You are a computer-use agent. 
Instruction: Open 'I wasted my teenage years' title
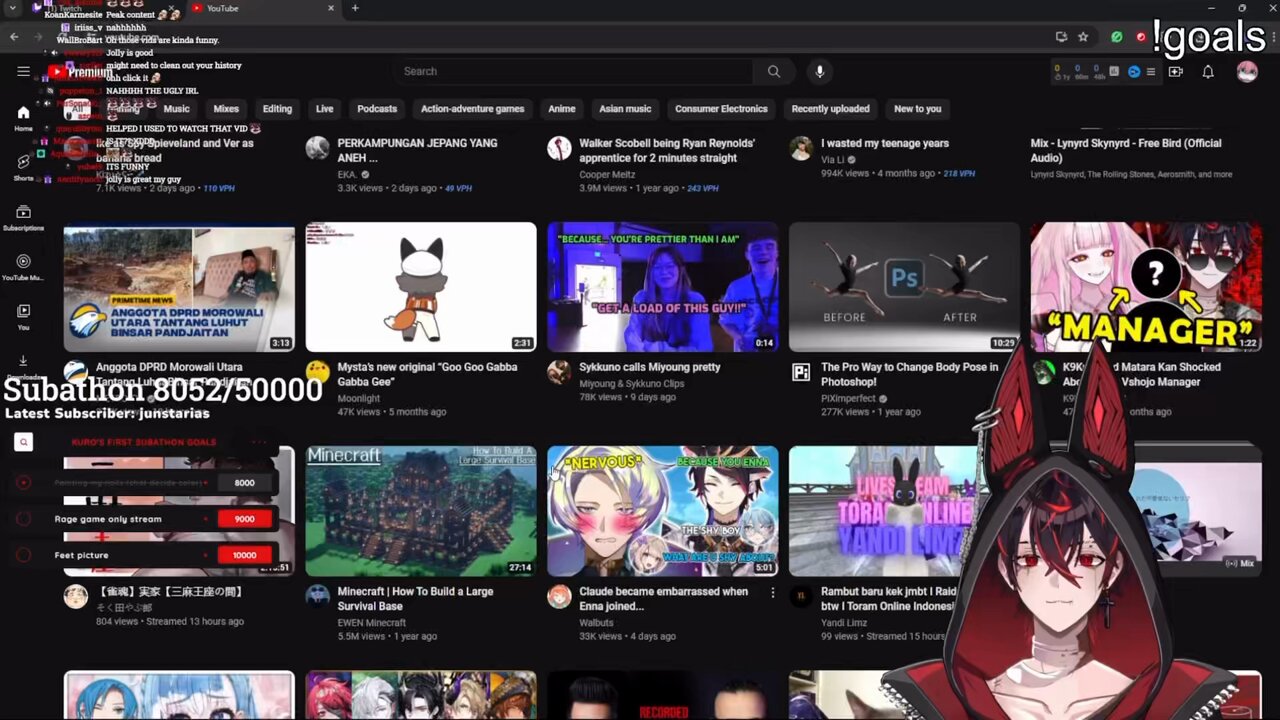point(885,143)
